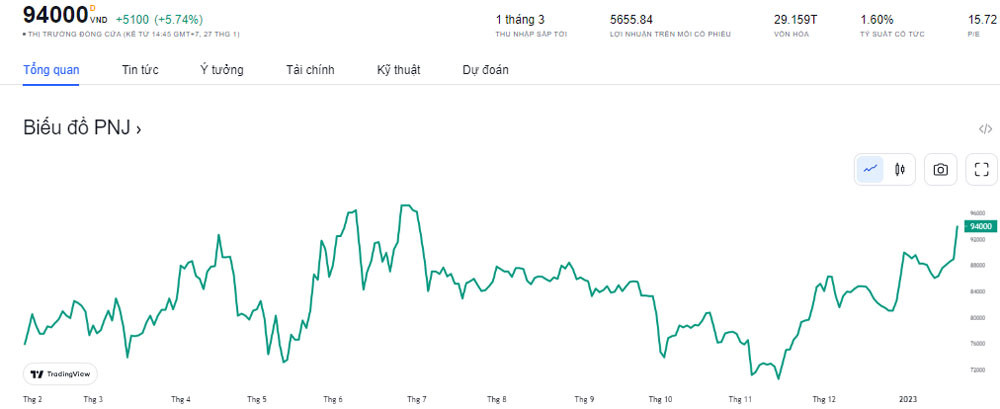Open the chart in fullscreen mode
This screenshot has height=409, width=1000.
click(x=981, y=169)
